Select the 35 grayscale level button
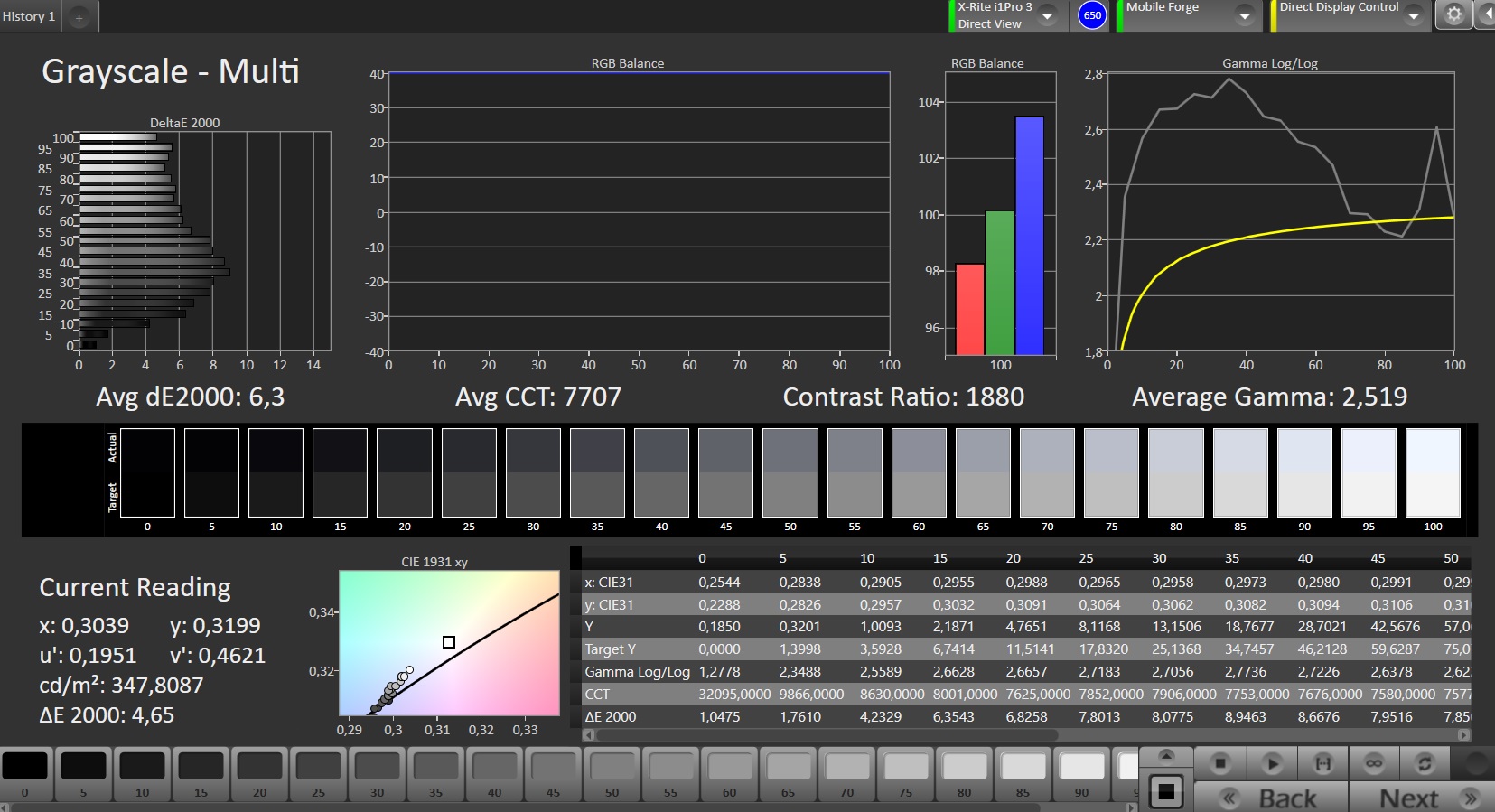Image resolution: width=1495 pixels, height=812 pixels. pyautogui.click(x=435, y=774)
